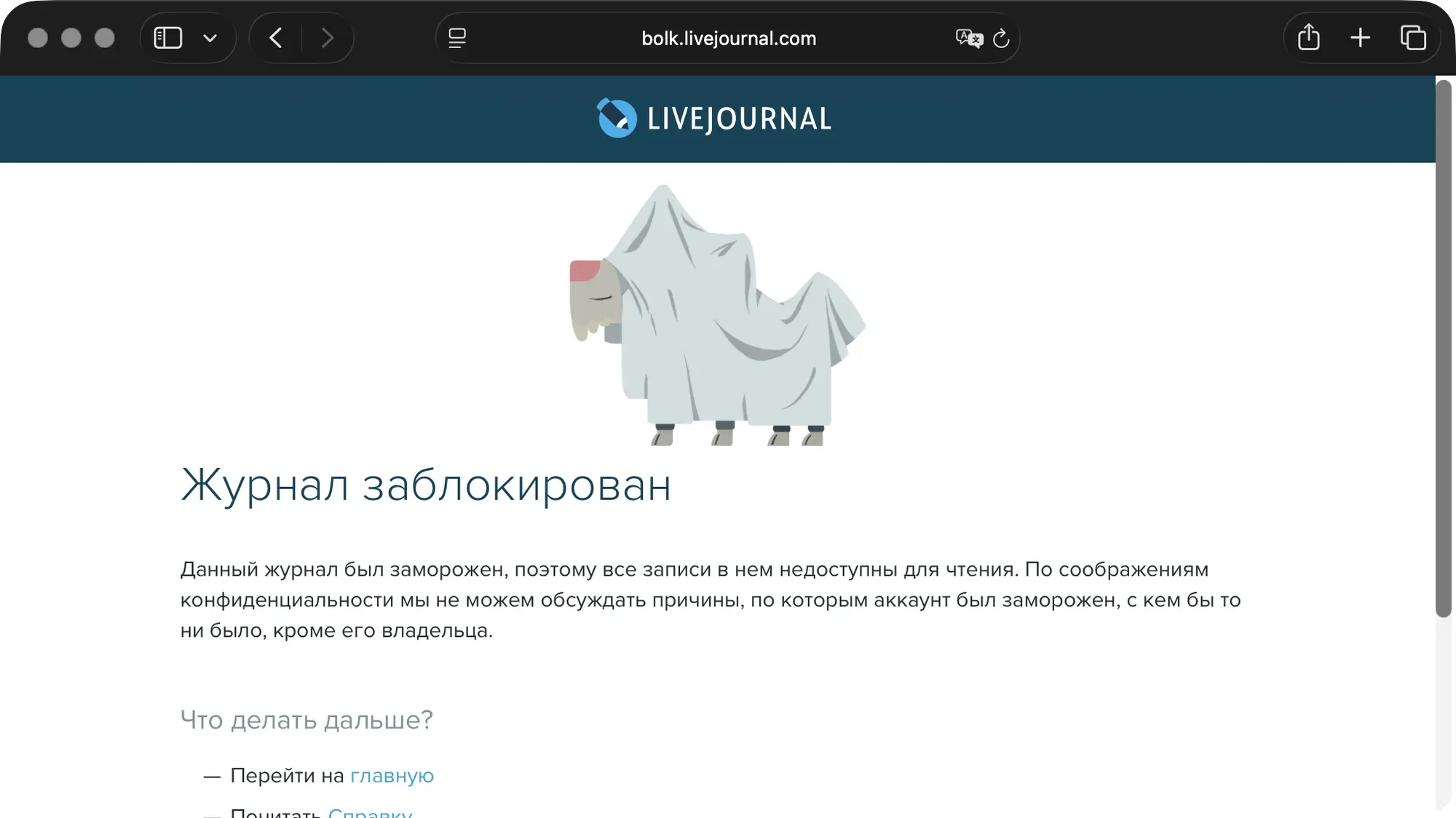The height and width of the screenshot is (818, 1456).
Task: Toggle the Safari sidebar
Action: [x=167, y=38]
